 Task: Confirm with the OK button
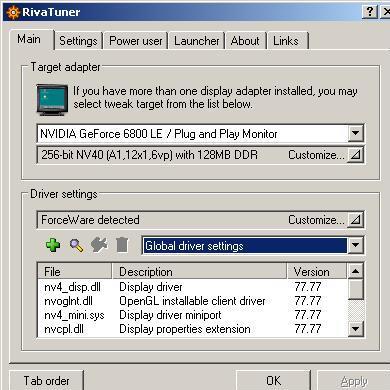click(x=273, y=380)
